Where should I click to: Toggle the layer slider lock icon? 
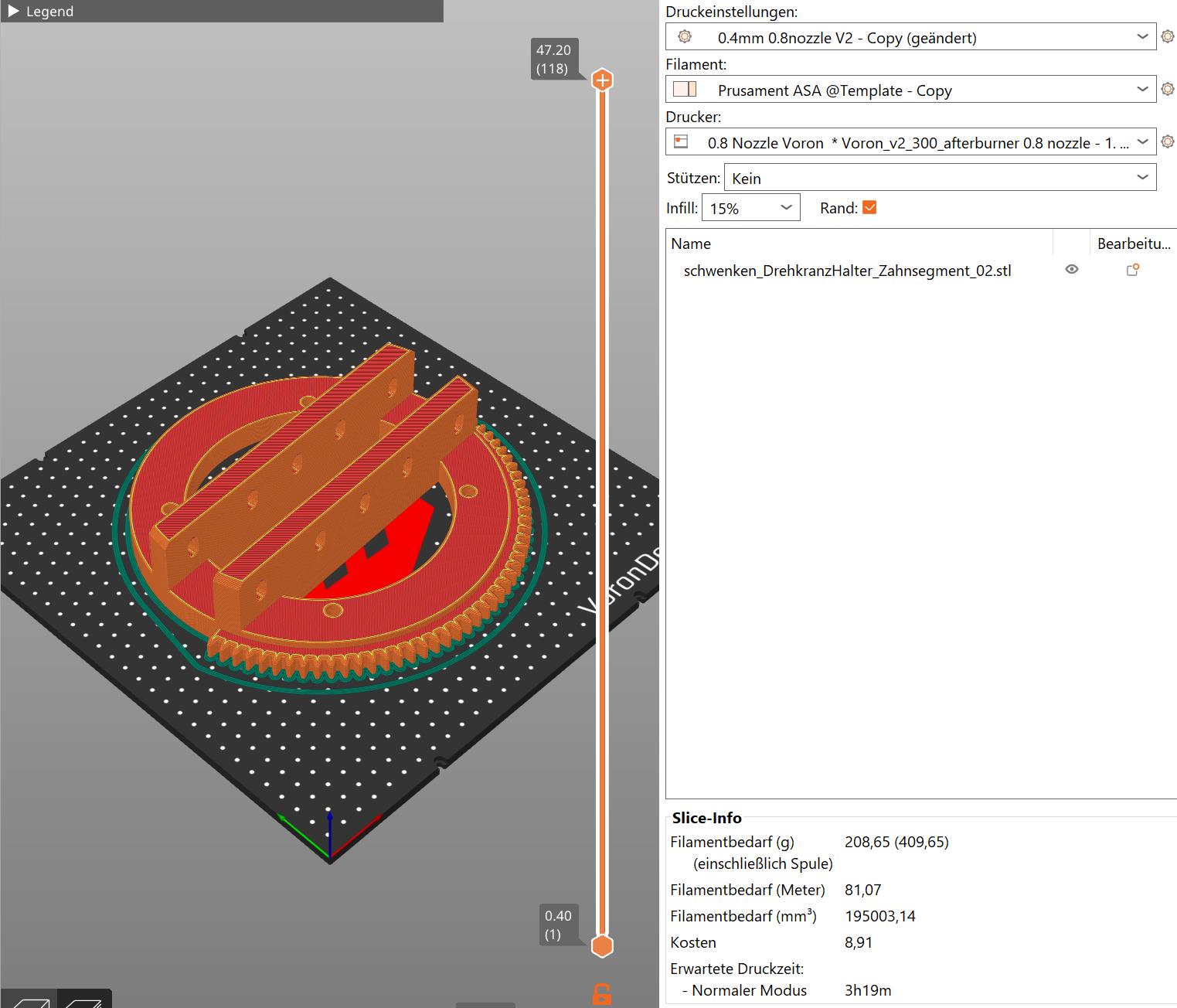tap(601, 994)
